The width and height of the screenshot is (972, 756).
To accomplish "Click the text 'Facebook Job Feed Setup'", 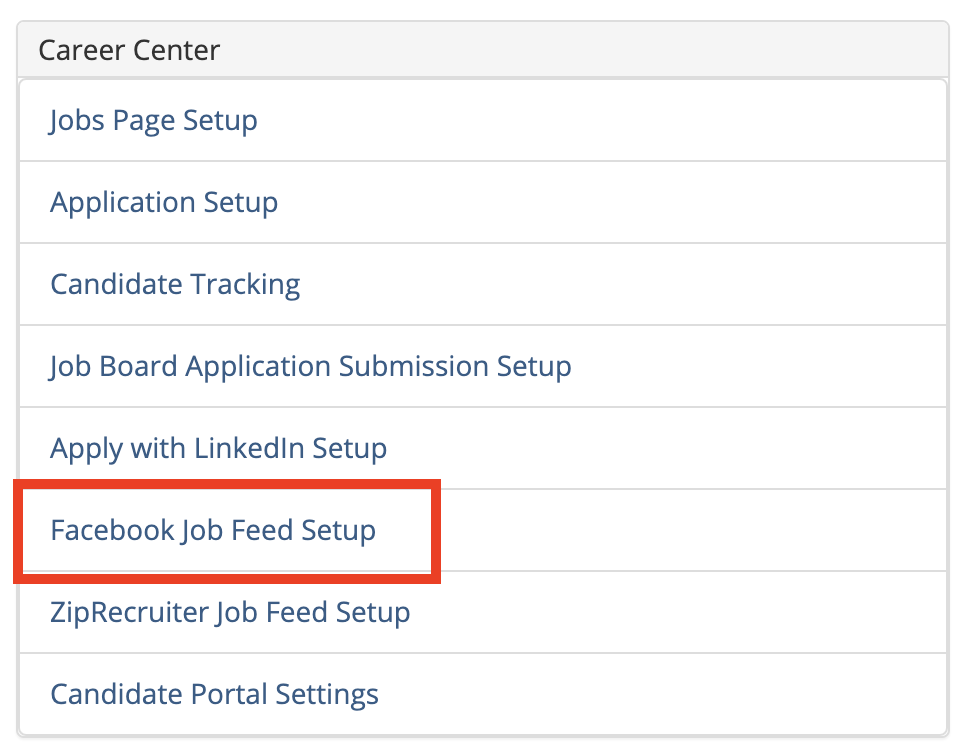I will (x=213, y=531).
